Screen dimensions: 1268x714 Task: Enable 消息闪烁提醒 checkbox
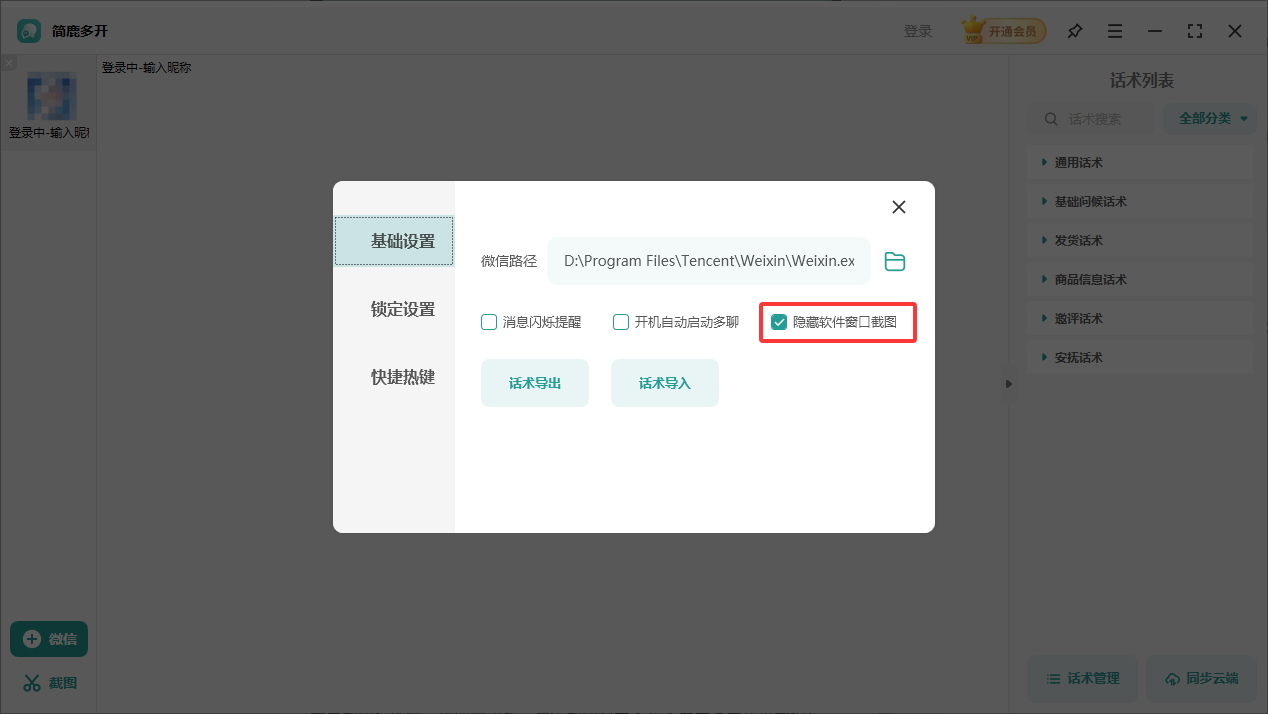[489, 322]
